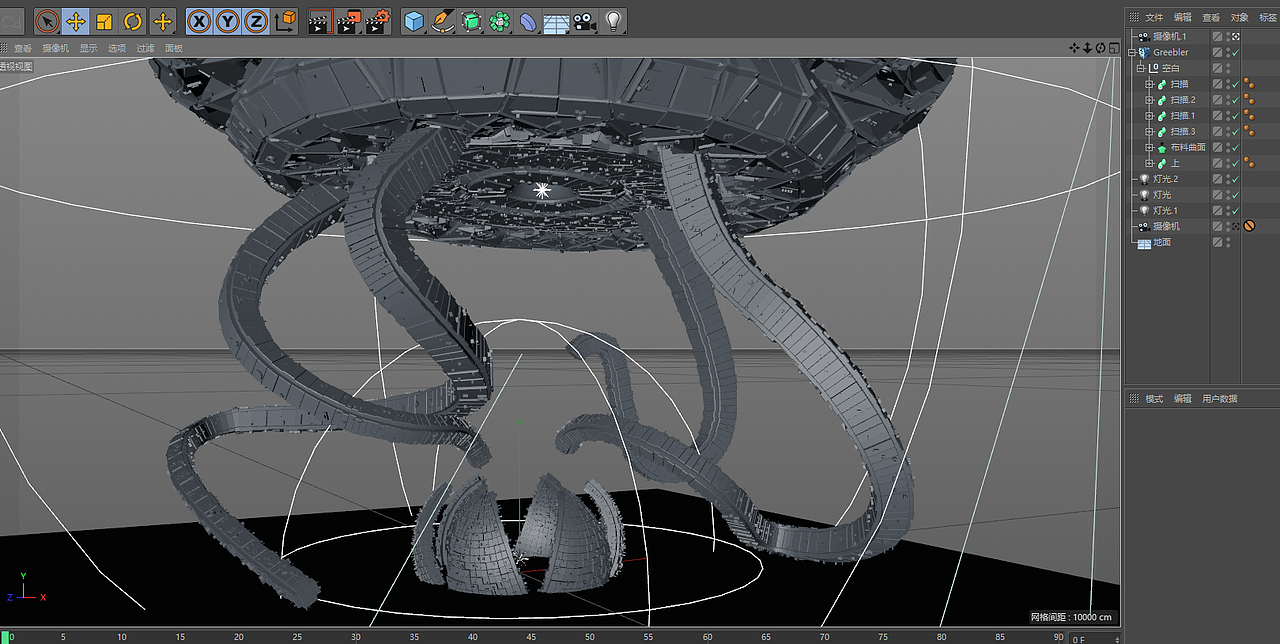Screen dimensions: 1280x644
Task: Expand the 布料曲面 object
Action: point(1150,147)
